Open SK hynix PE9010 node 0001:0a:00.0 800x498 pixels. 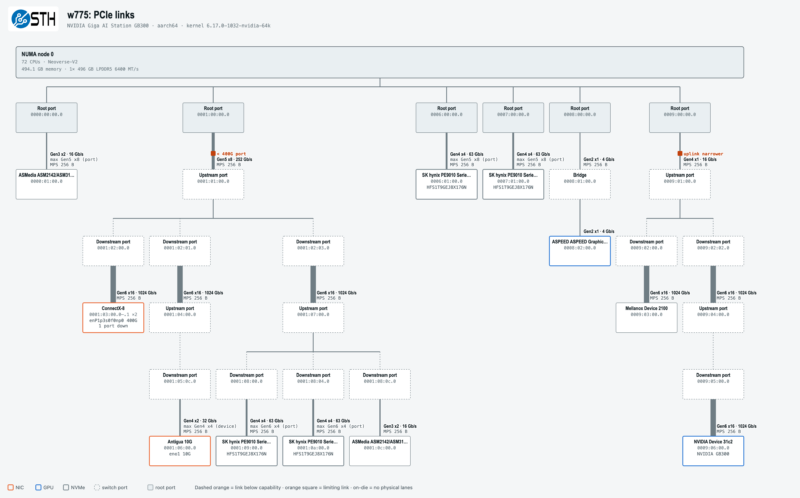coord(313,451)
